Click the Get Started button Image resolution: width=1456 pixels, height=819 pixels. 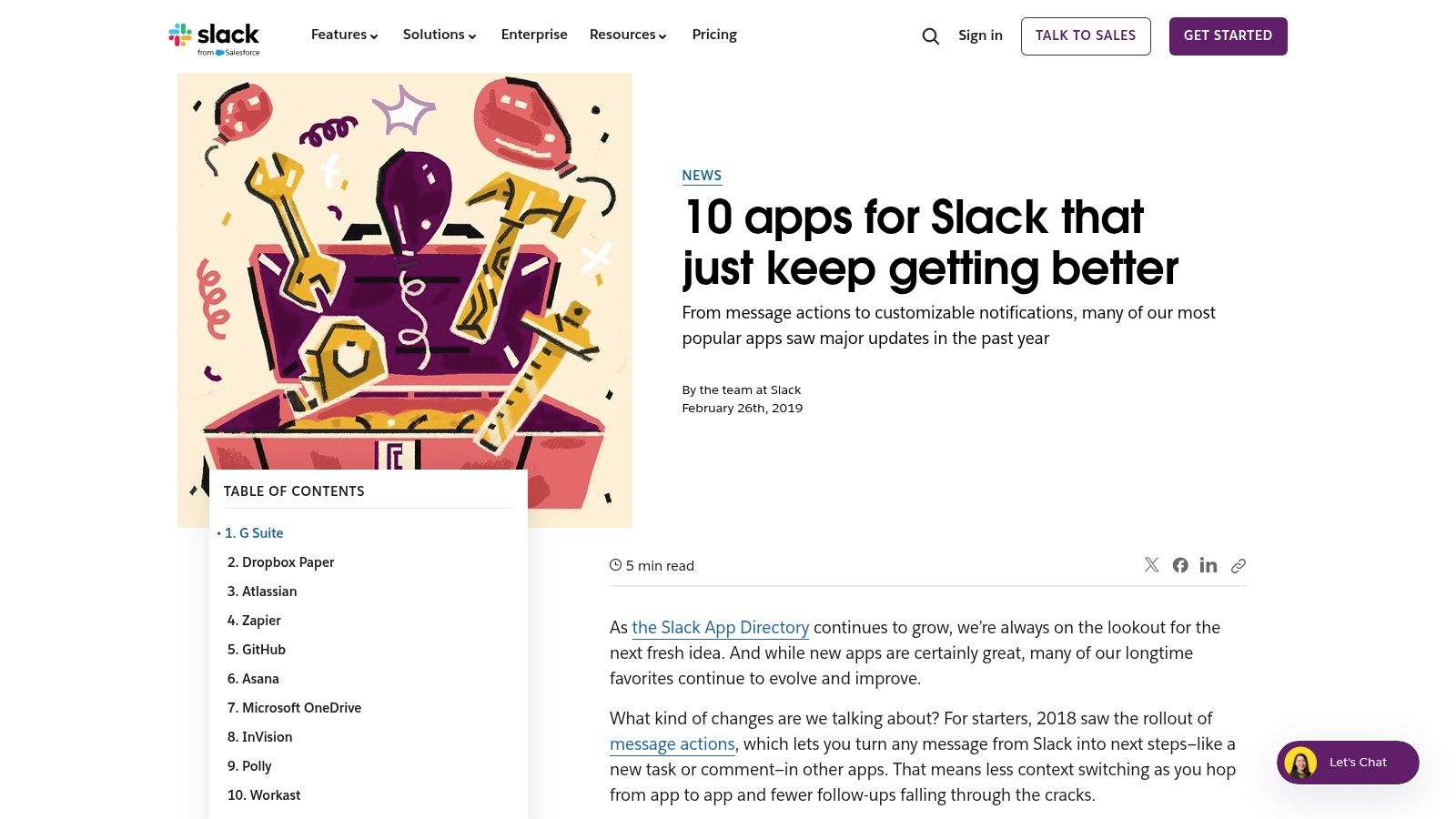point(1228,36)
